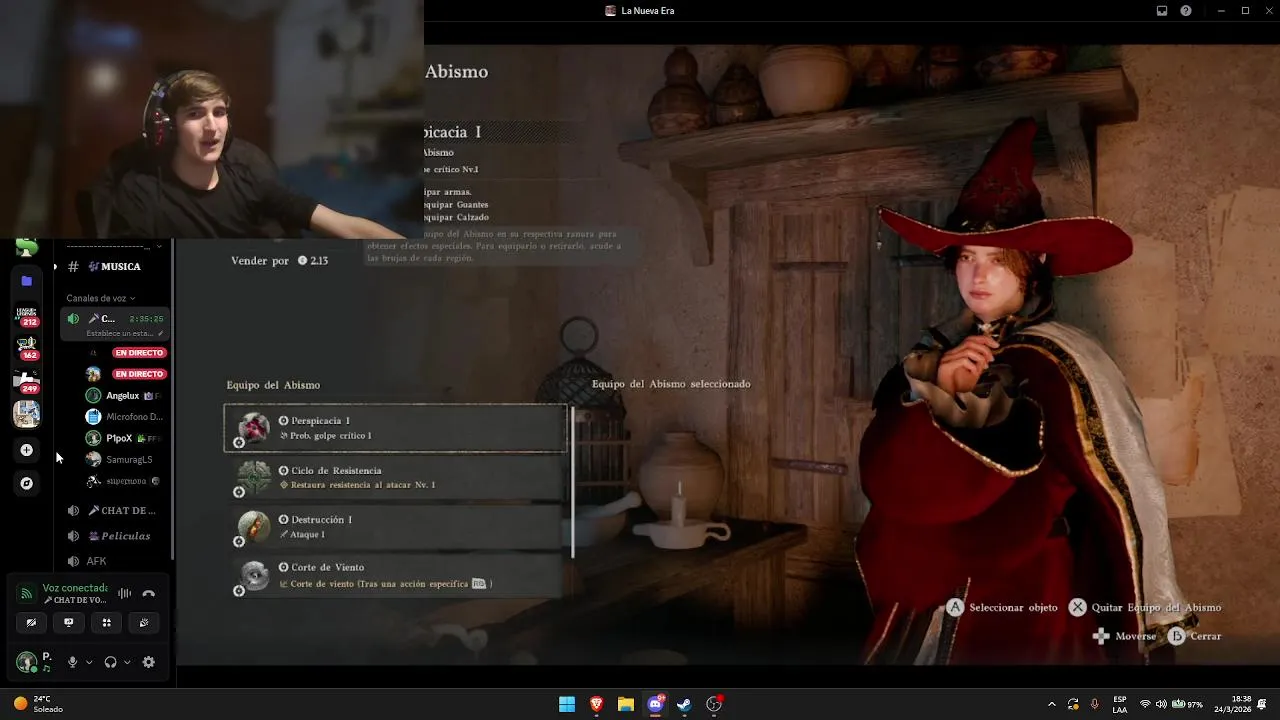Click Discord share screen button
Viewport: 1280px width, 720px height.
tap(69, 622)
